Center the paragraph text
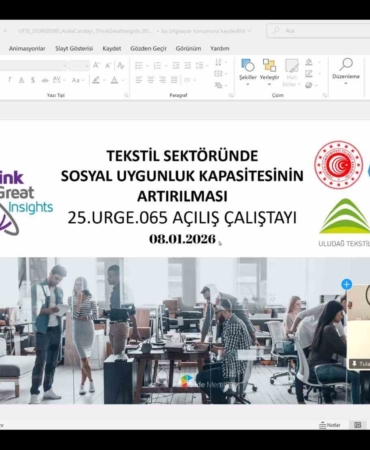 click(x=151, y=80)
